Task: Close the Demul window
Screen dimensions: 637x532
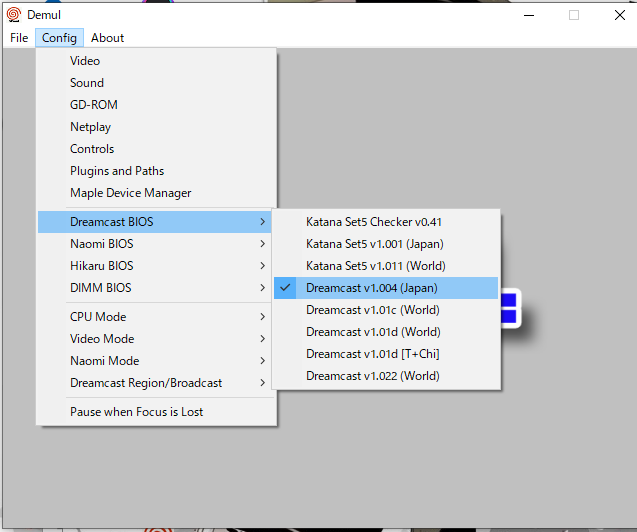Action: (620, 15)
